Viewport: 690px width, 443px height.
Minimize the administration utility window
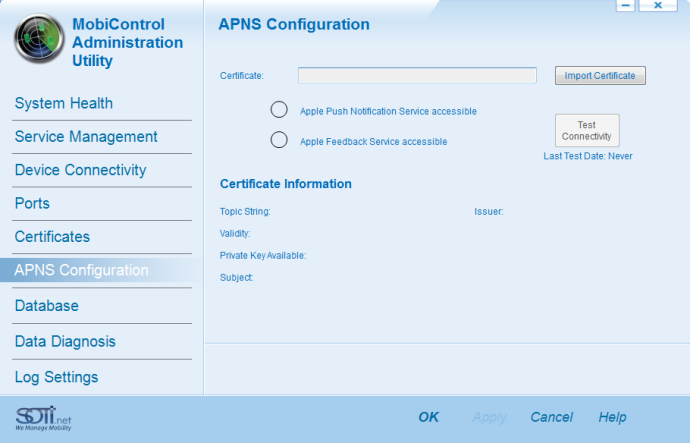[625, 5]
